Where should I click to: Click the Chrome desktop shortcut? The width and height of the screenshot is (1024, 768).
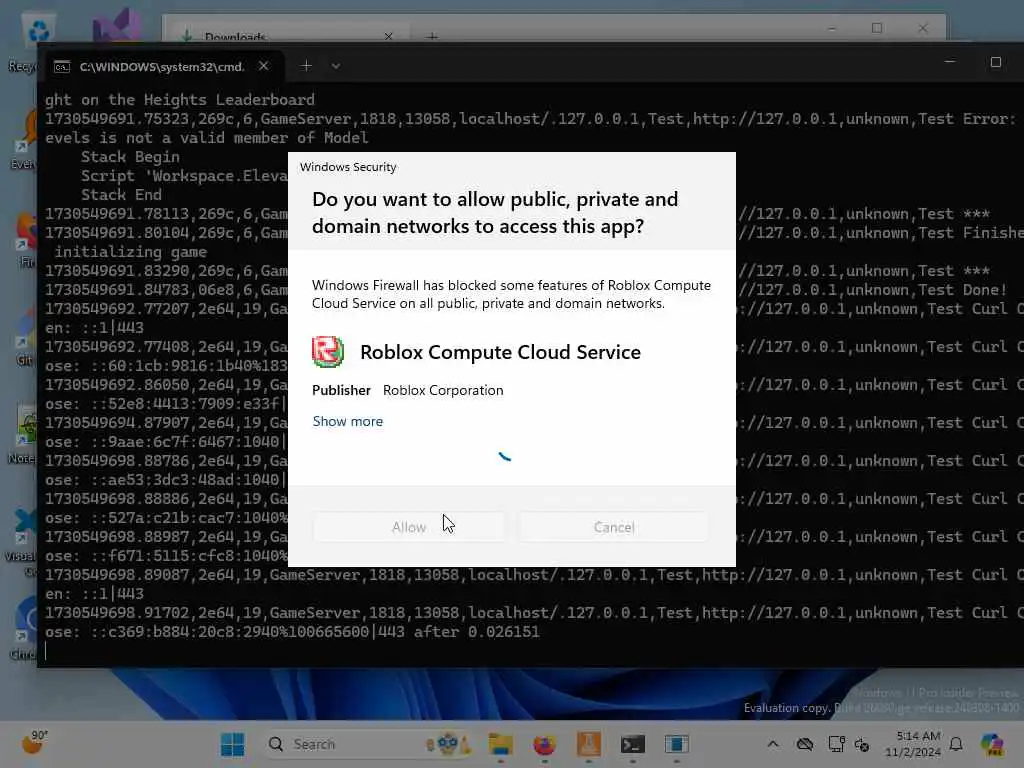click(x=24, y=628)
